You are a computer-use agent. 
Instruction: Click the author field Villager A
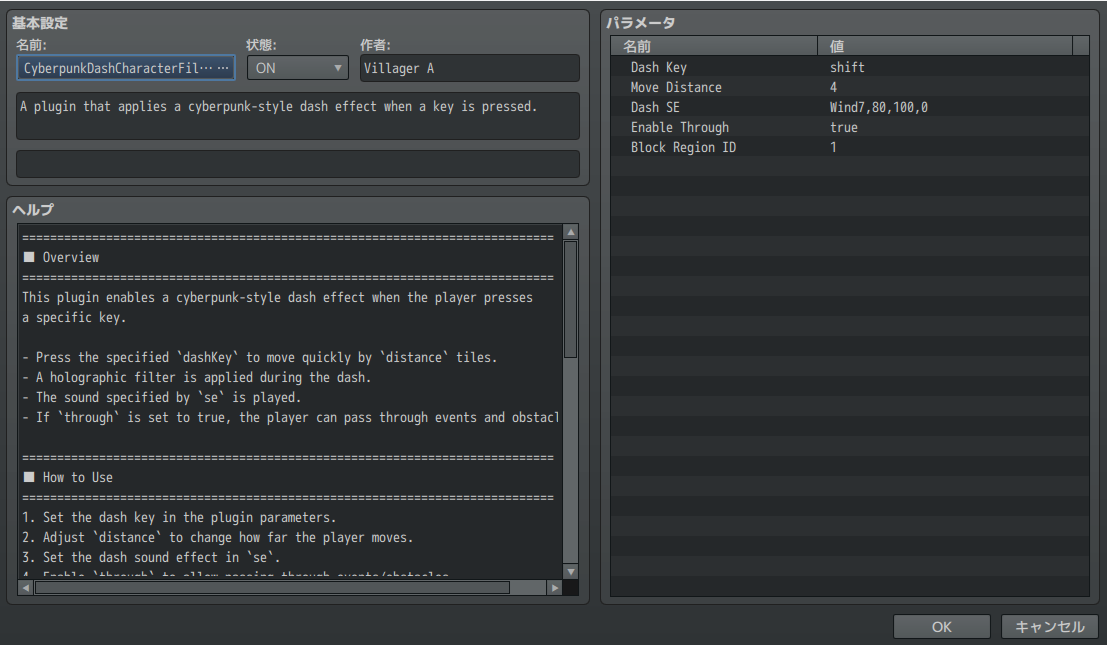click(x=469, y=68)
